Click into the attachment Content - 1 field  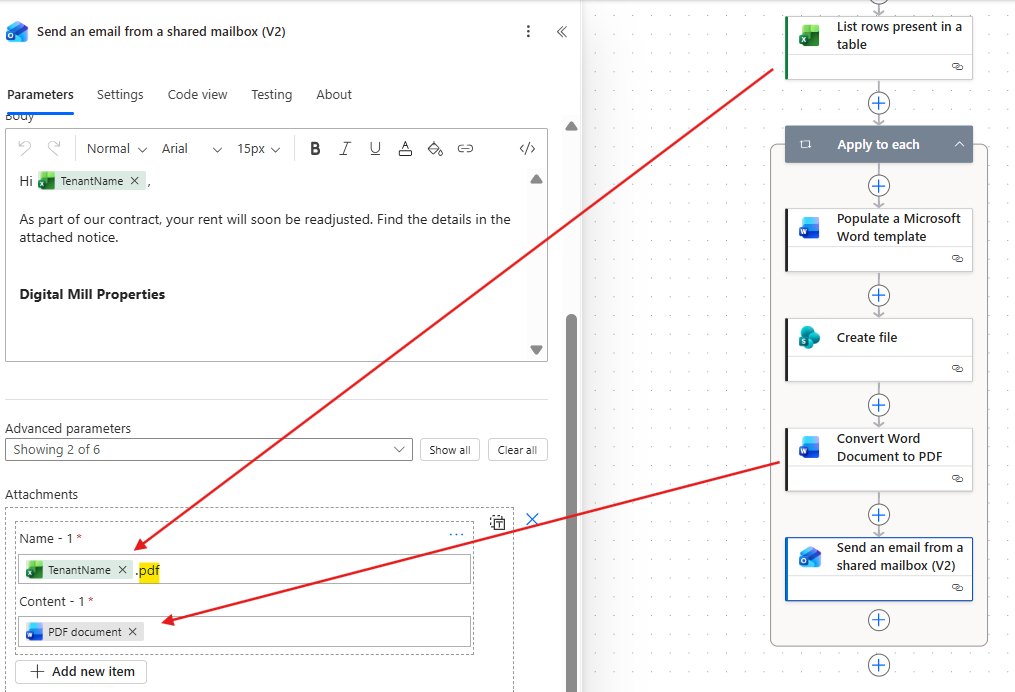click(x=244, y=632)
